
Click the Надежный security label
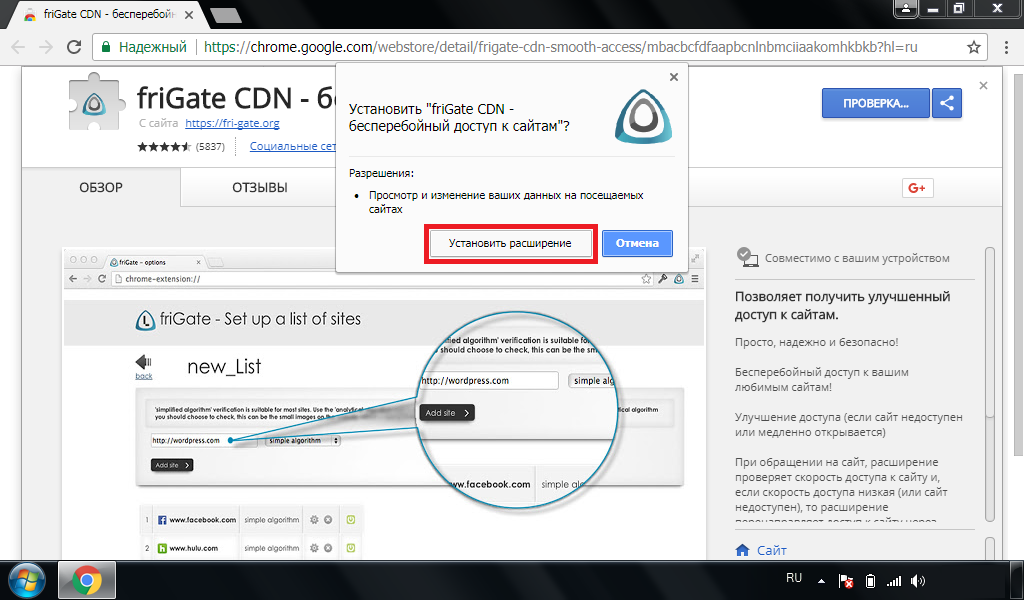pos(153,47)
